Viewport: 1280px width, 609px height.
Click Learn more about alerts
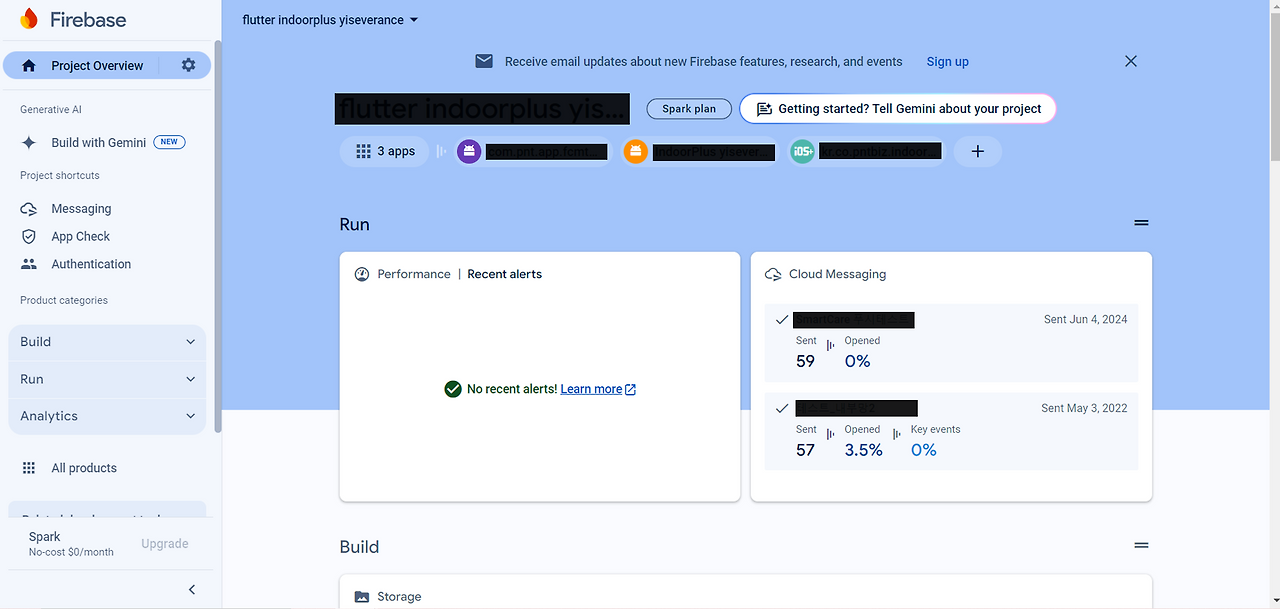click(x=591, y=388)
